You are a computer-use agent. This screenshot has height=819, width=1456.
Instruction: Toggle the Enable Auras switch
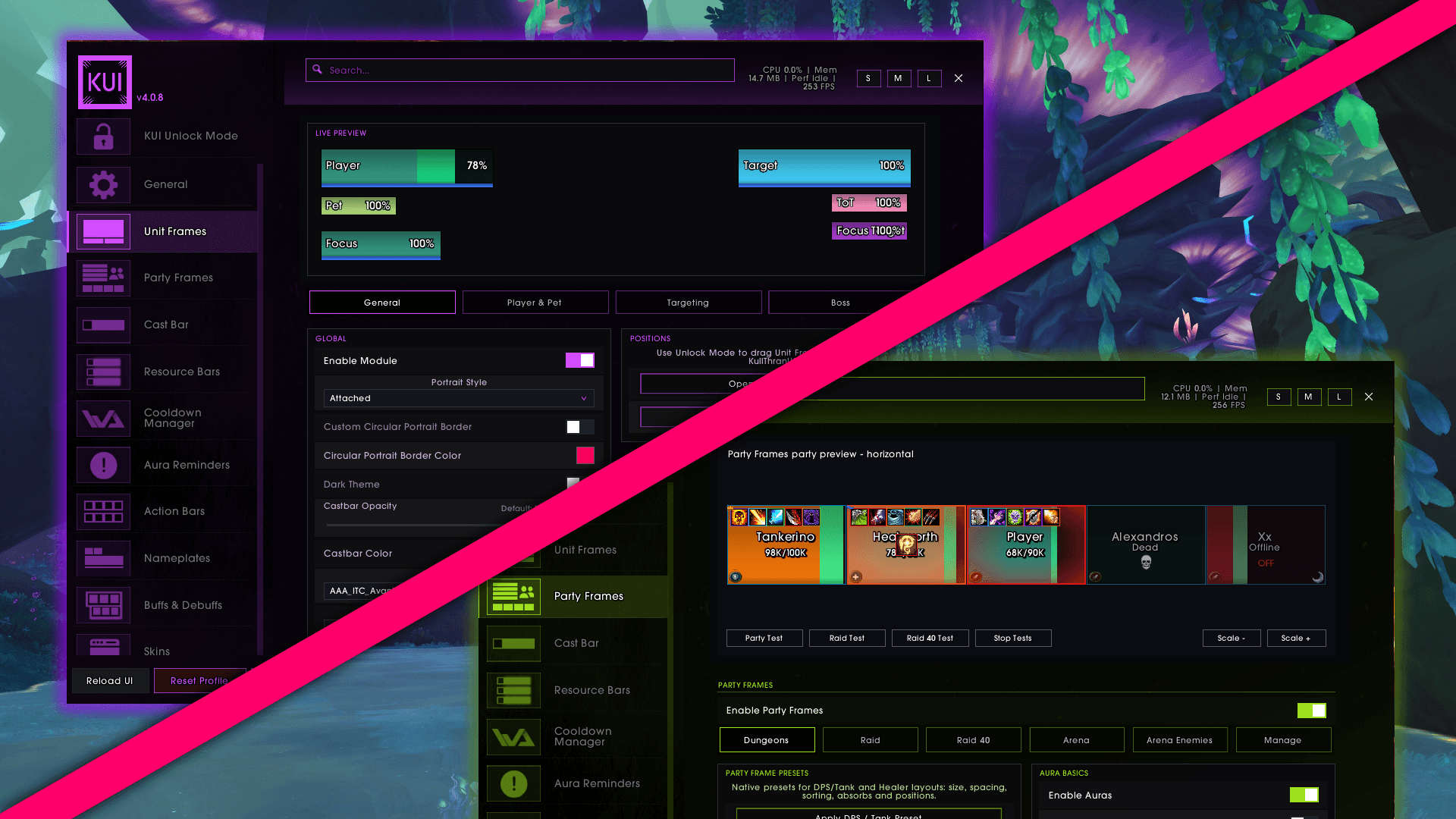pos(1304,795)
